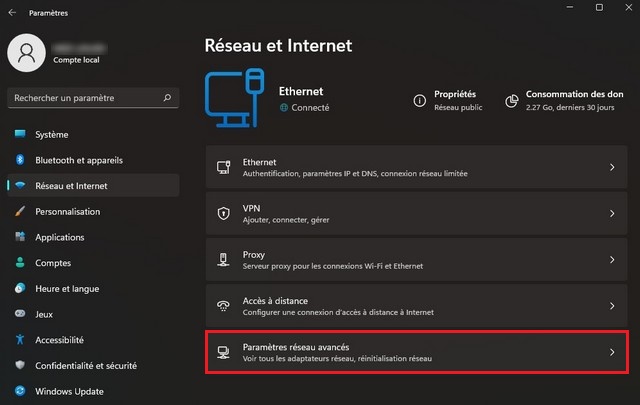Viewport: 640px width, 405px height.
Task: Focus the Rechercher un paramètre field
Action: (x=82, y=98)
